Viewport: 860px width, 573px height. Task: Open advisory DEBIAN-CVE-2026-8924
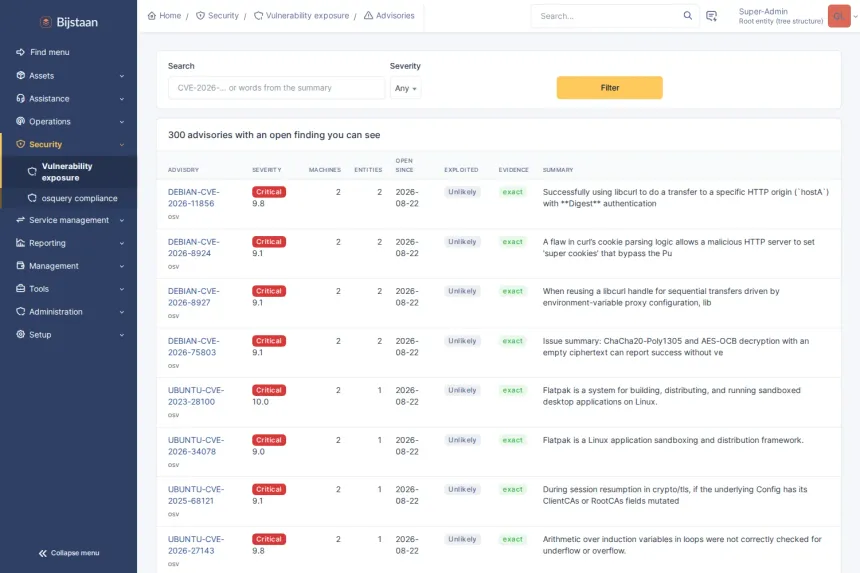(x=194, y=247)
